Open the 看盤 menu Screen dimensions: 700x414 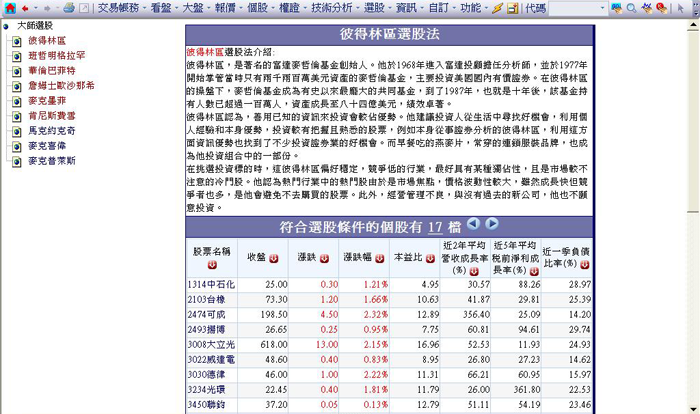[x=161, y=8]
